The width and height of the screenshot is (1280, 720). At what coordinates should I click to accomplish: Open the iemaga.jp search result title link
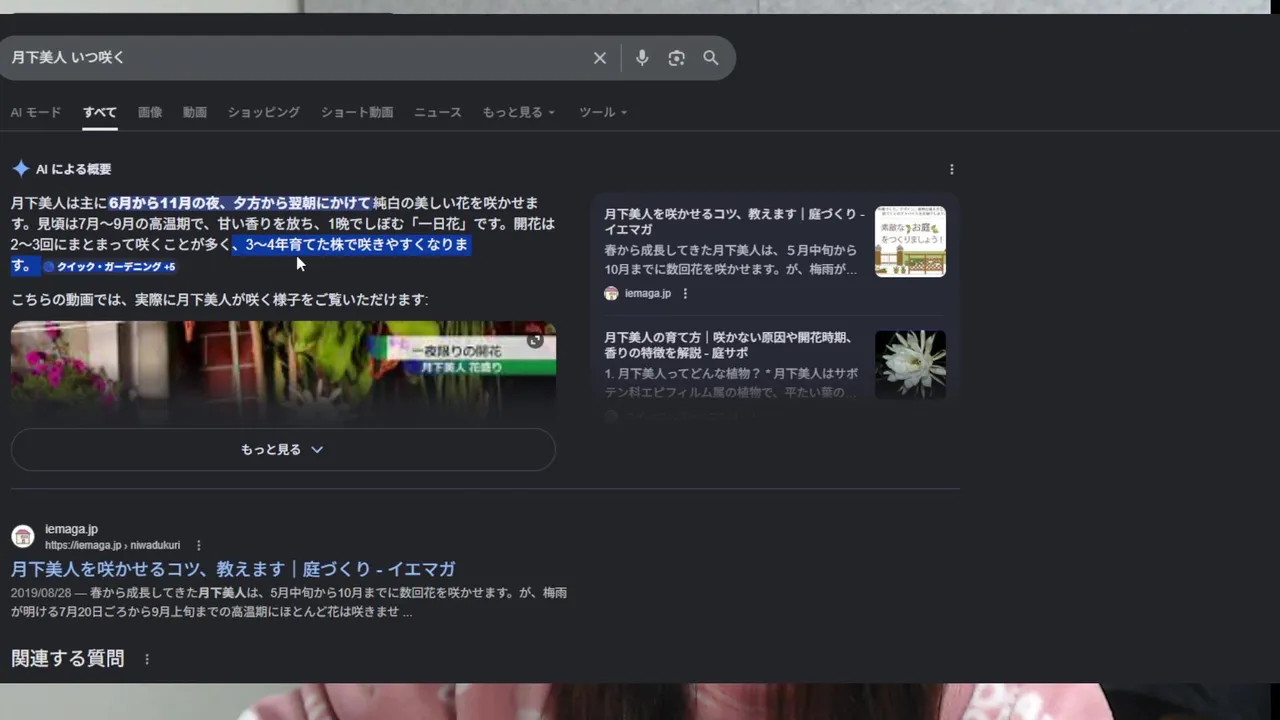pyautogui.click(x=233, y=569)
